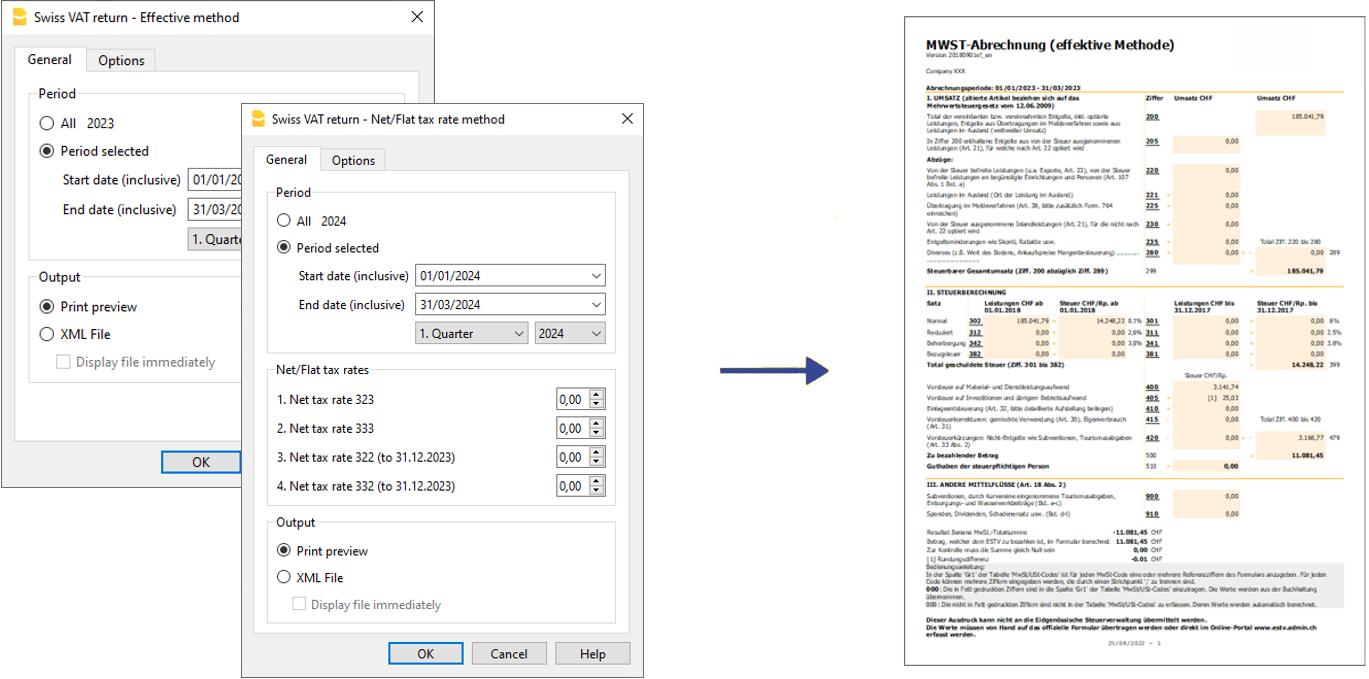This screenshot has height=679, width=1369.
Task: Click the Net tax rate 333 value field
Action: (x=573, y=429)
